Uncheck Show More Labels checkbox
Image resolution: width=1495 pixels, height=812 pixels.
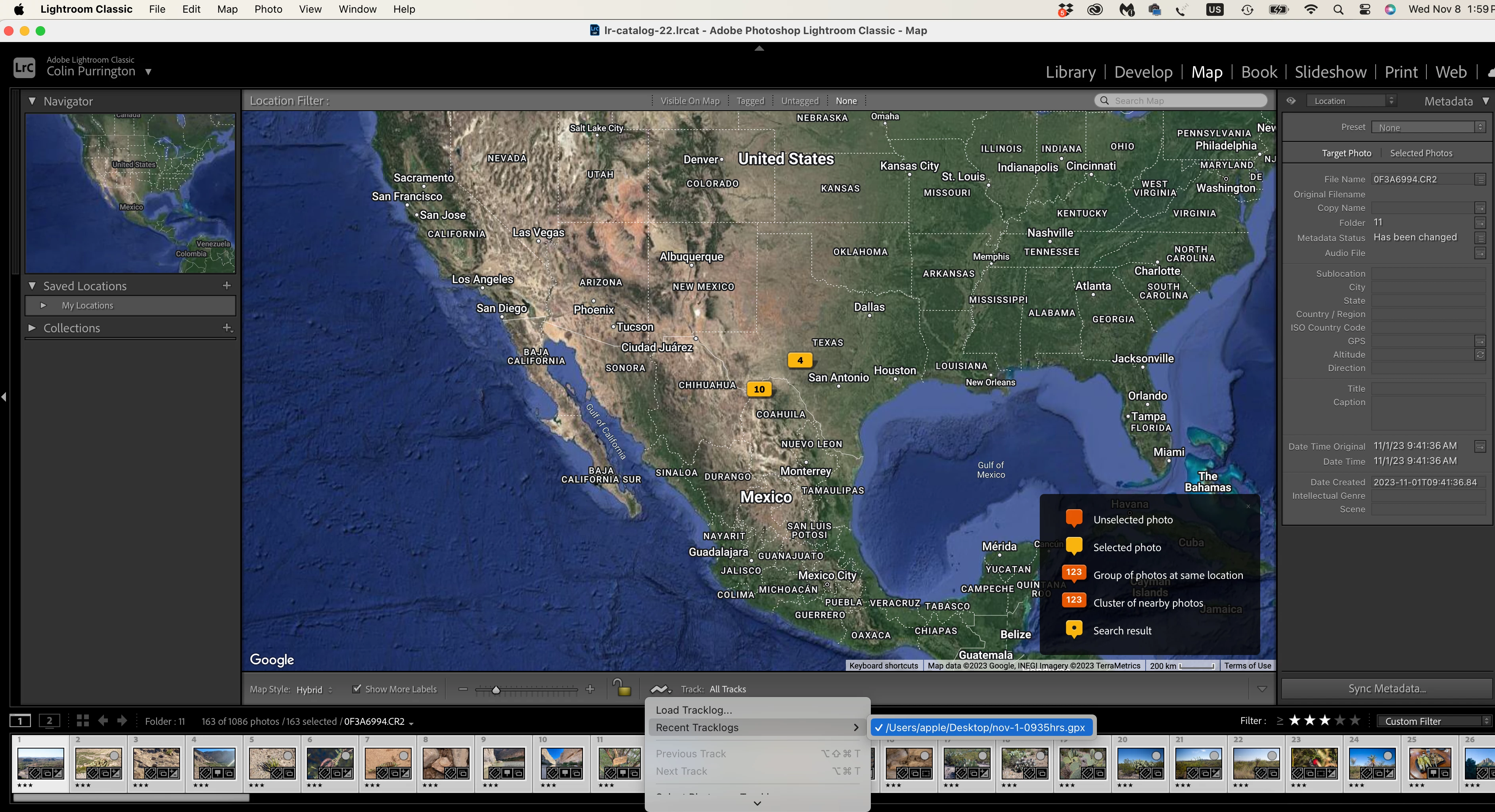[357, 689]
